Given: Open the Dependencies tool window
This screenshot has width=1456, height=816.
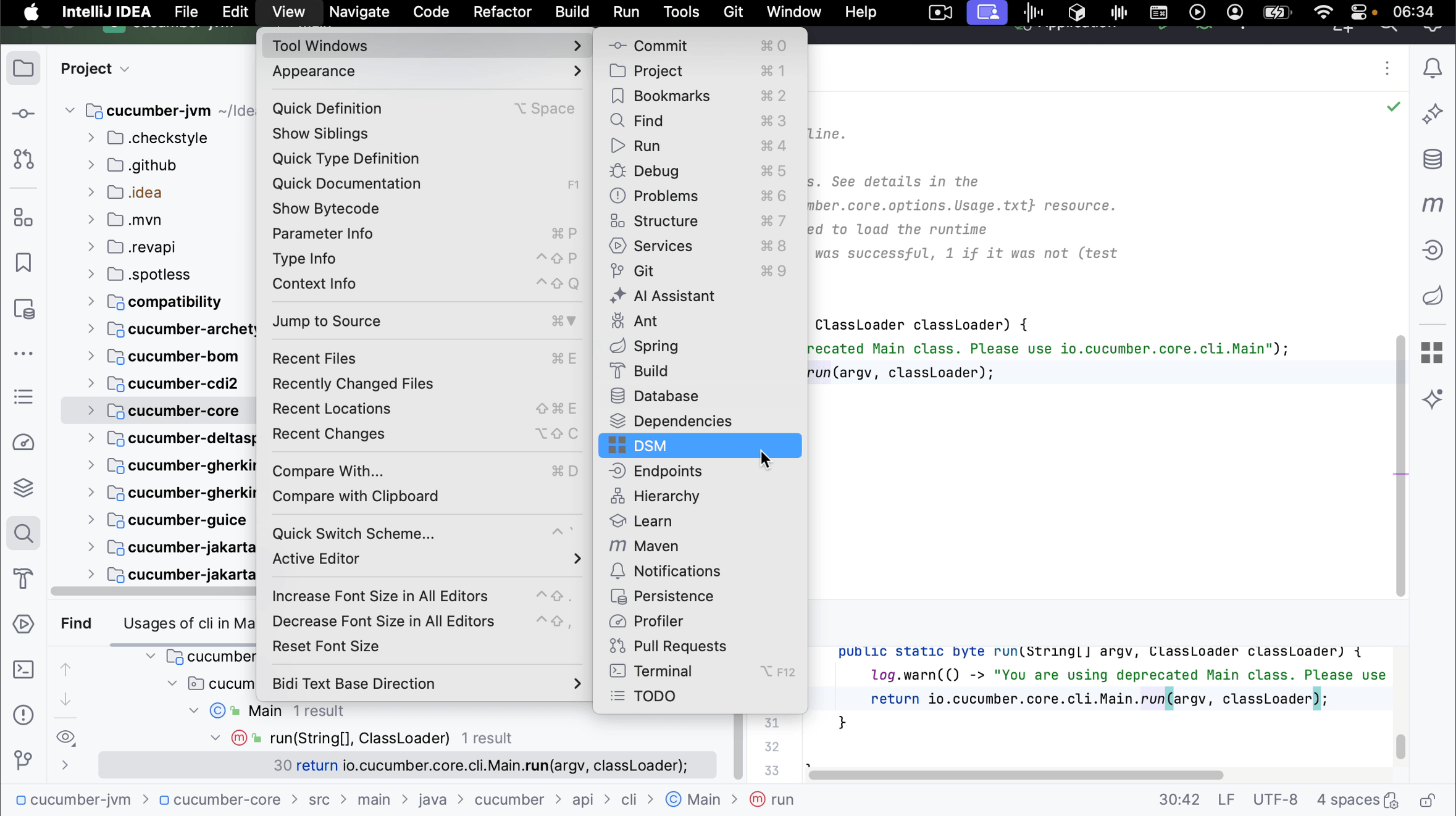Looking at the screenshot, I should (683, 420).
